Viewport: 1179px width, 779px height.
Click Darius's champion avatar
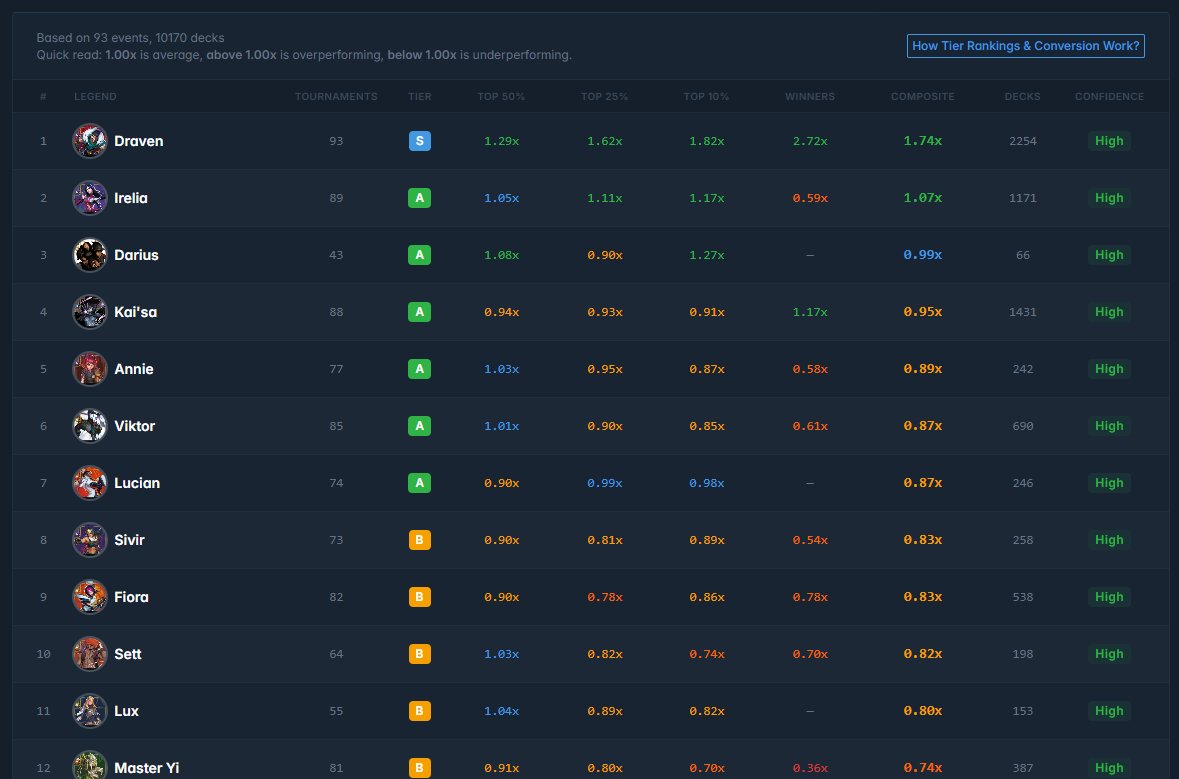[x=89, y=255]
